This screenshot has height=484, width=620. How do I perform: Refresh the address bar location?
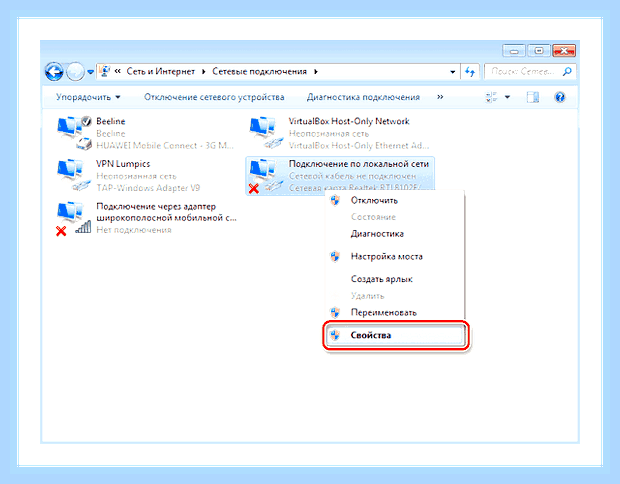click(470, 72)
